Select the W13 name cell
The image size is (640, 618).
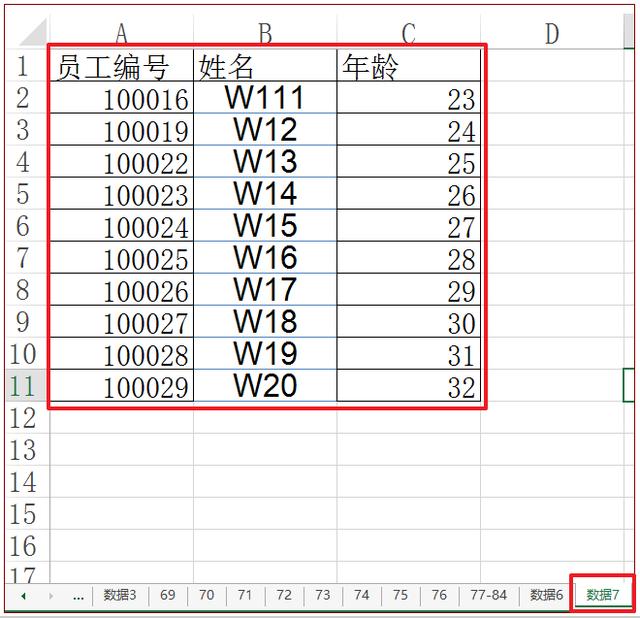(x=265, y=162)
